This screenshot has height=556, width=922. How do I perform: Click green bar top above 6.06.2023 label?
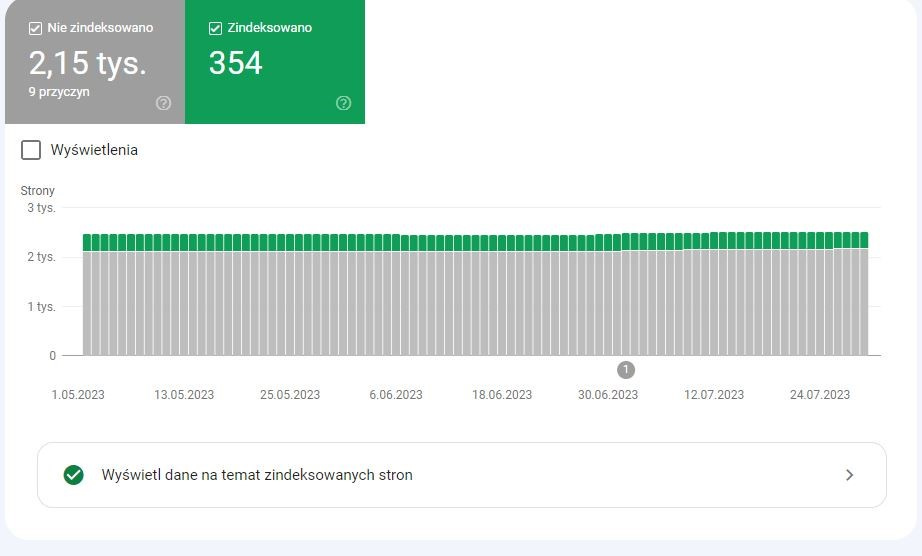(396, 242)
